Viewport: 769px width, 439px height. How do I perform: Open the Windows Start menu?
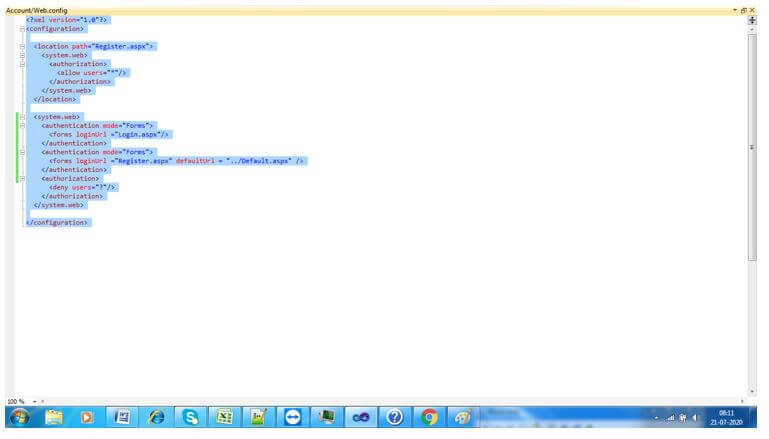click(20, 417)
